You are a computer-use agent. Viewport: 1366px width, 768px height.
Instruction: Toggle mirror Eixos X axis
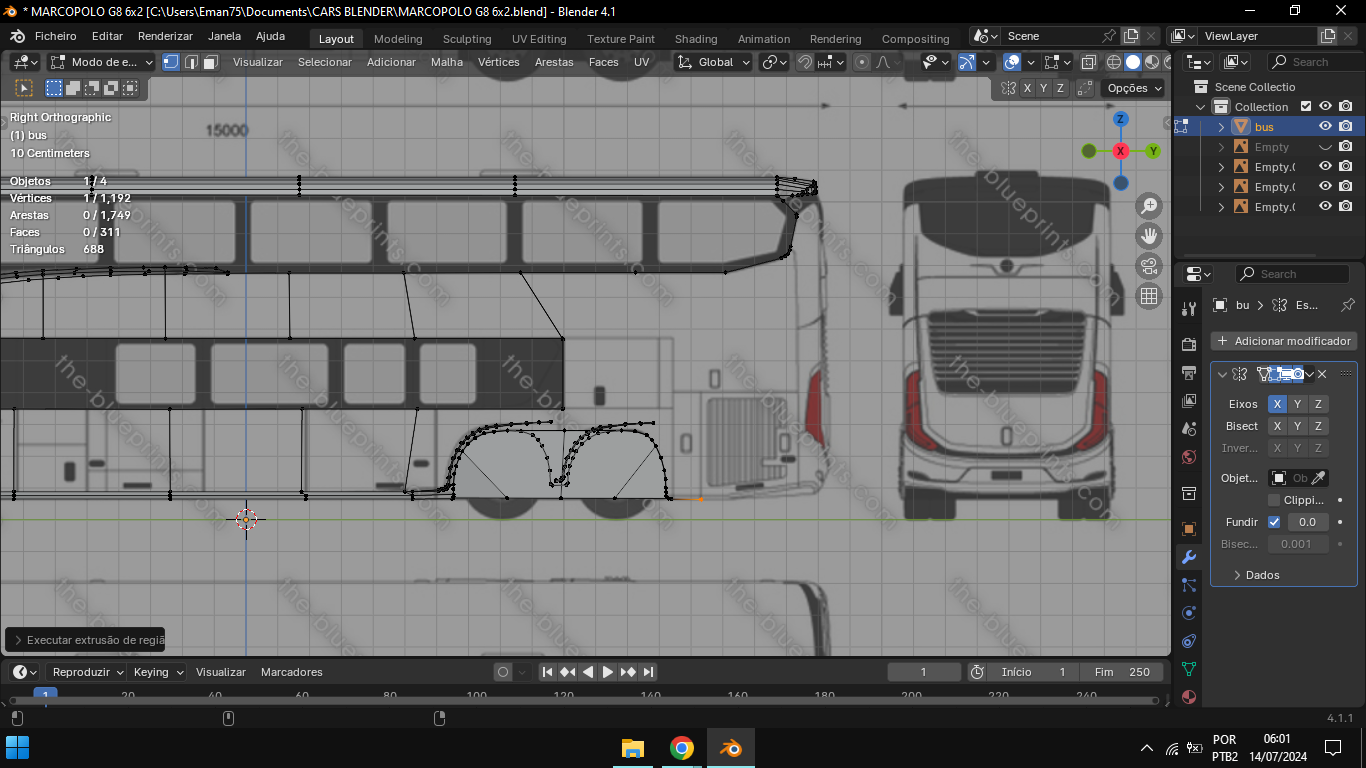click(x=1277, y=404)
